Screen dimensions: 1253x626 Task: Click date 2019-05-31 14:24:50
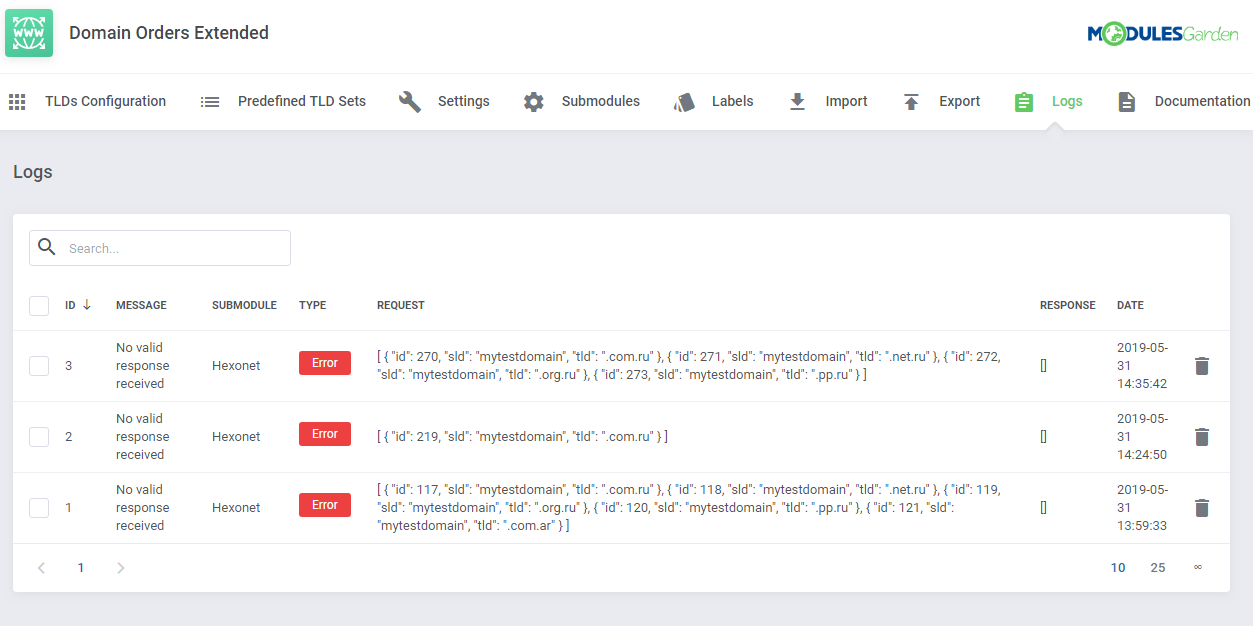pyautogui.click(x=1142, y=437)
